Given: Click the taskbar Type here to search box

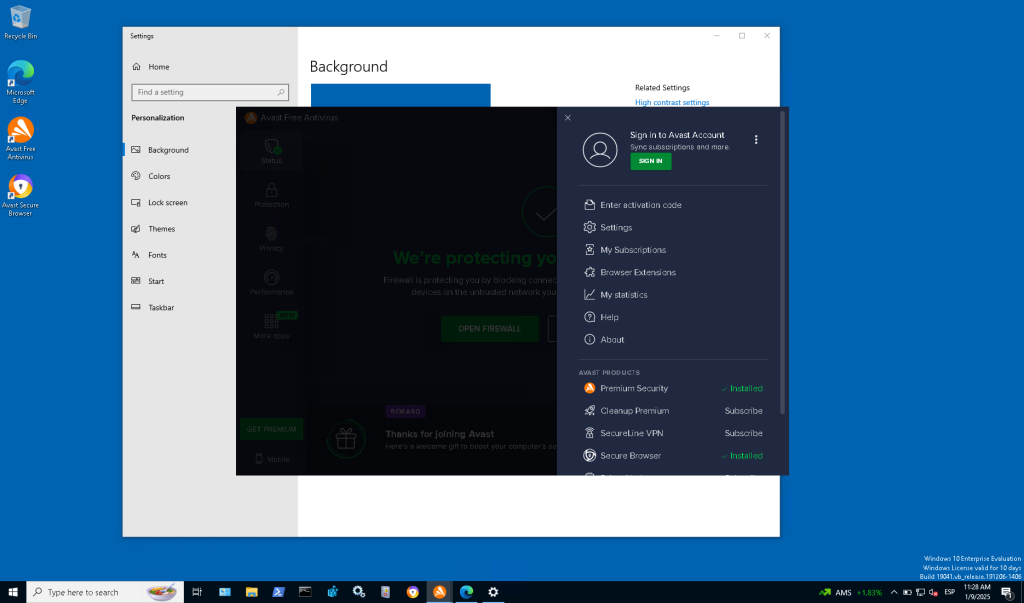Looking at the screenshot, I should coord(105,592).
